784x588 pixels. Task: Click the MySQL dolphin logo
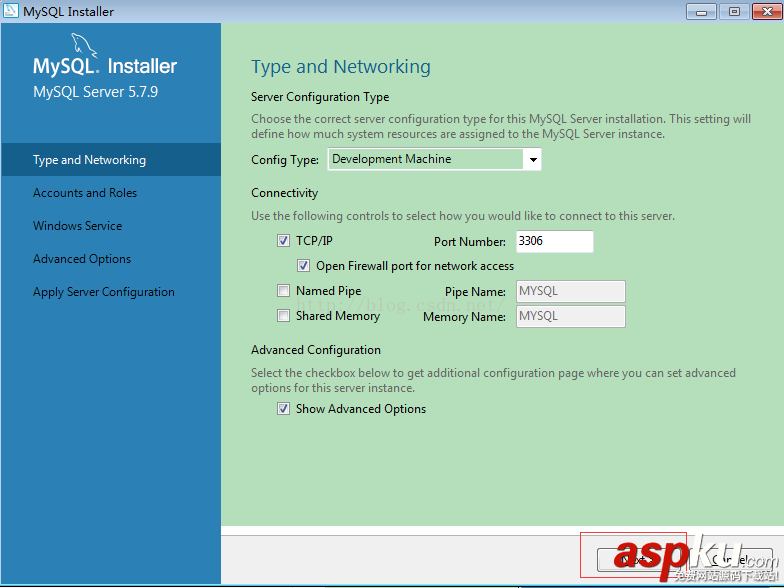click(x=84, y=46)
